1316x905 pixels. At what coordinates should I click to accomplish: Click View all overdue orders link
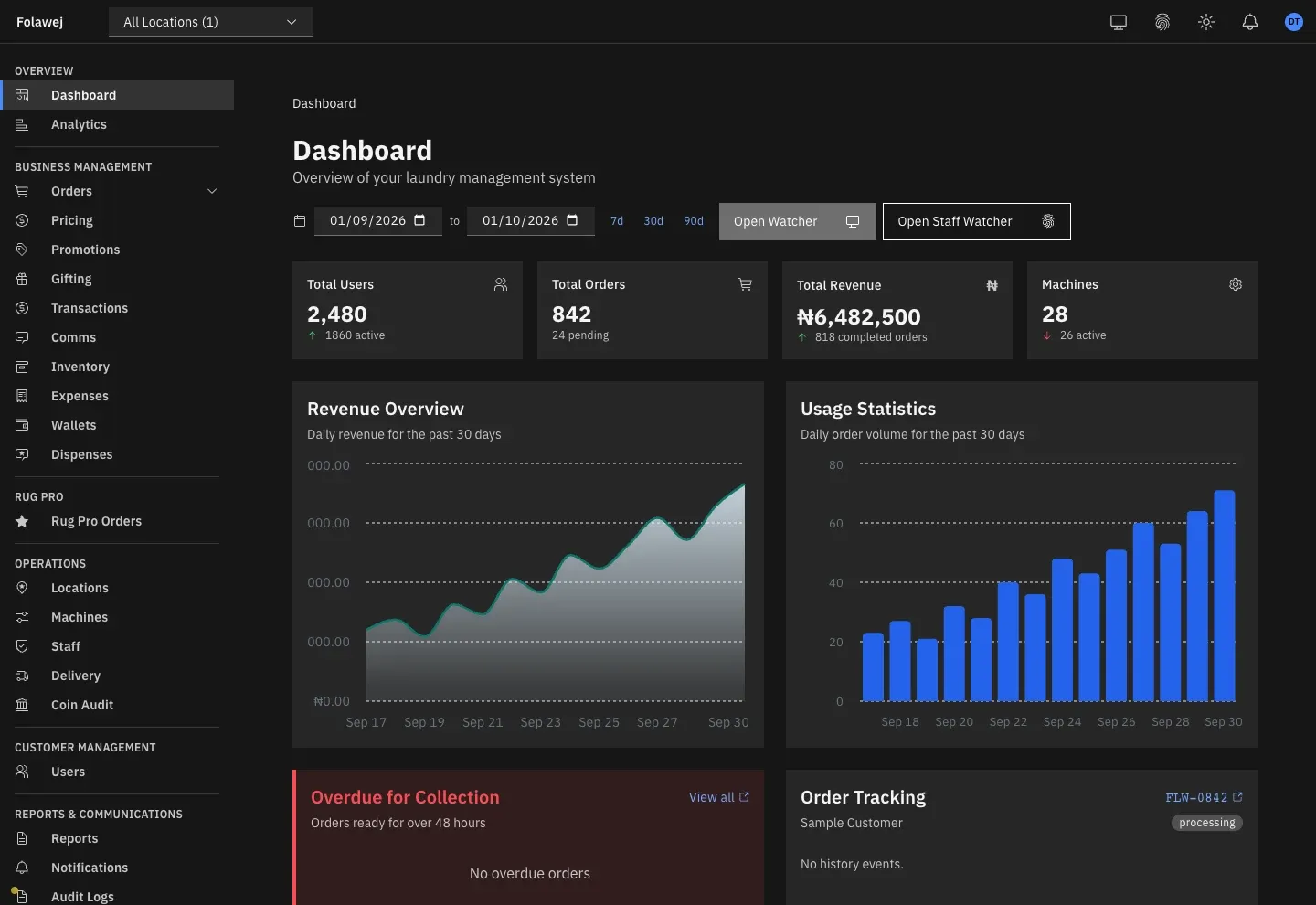(719, 797)
